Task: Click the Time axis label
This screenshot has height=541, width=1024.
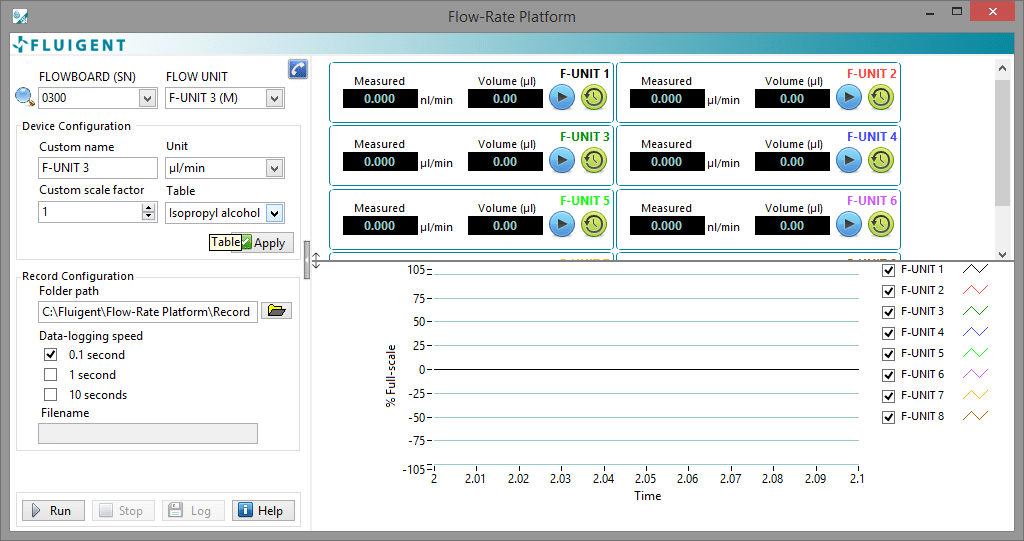Action: 647,496
